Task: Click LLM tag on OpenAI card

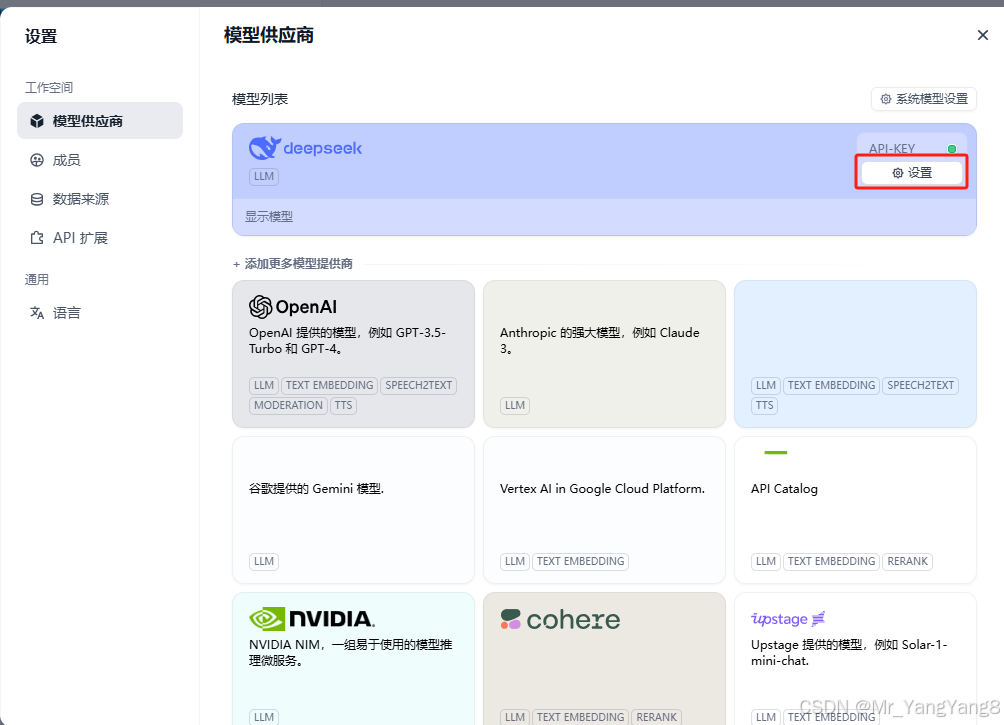Action: (264, 386)
